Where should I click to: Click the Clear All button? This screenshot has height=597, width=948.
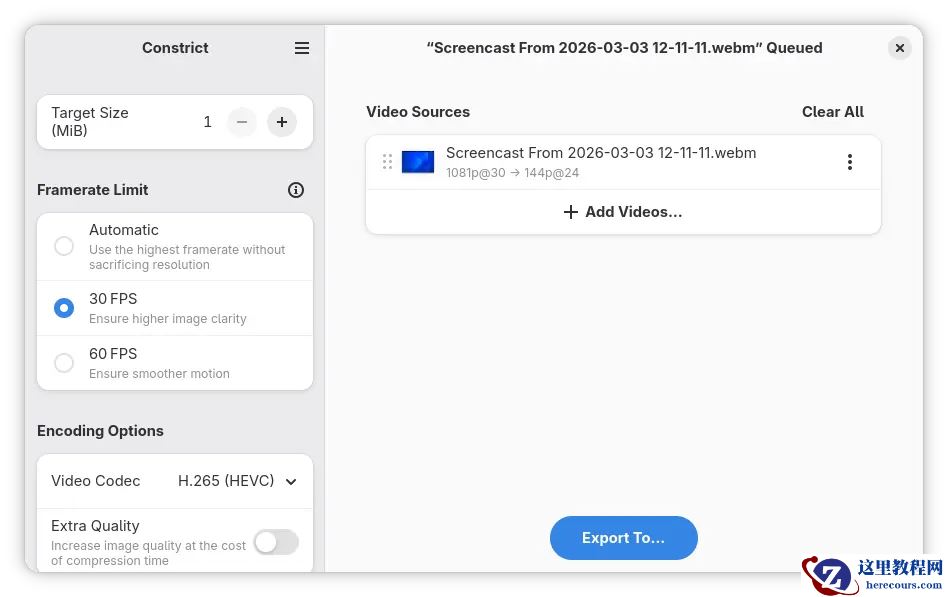coord(832,112)
